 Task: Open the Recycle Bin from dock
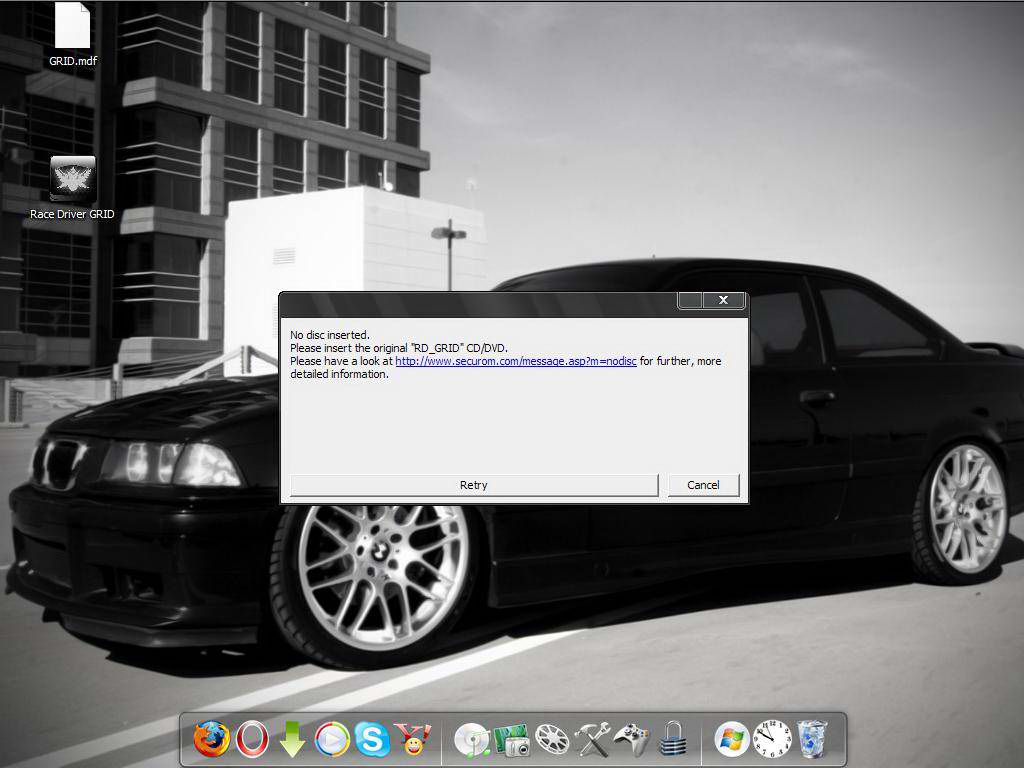pos(812,739)
